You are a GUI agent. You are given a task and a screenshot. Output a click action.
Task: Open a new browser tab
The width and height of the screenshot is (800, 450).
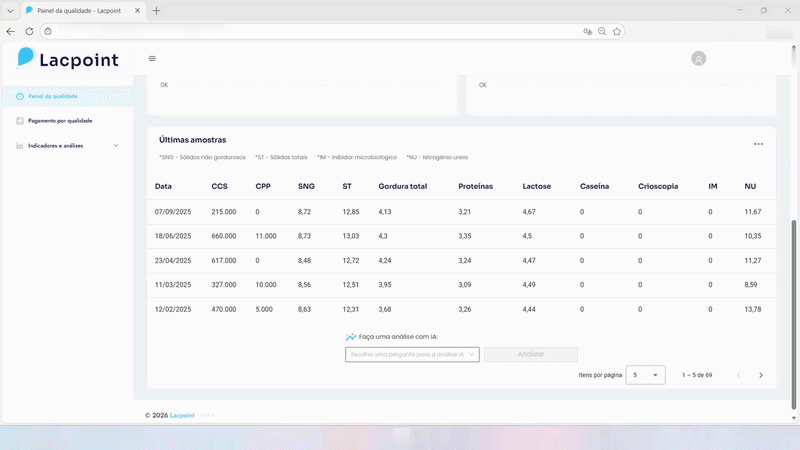click(156, 10)
